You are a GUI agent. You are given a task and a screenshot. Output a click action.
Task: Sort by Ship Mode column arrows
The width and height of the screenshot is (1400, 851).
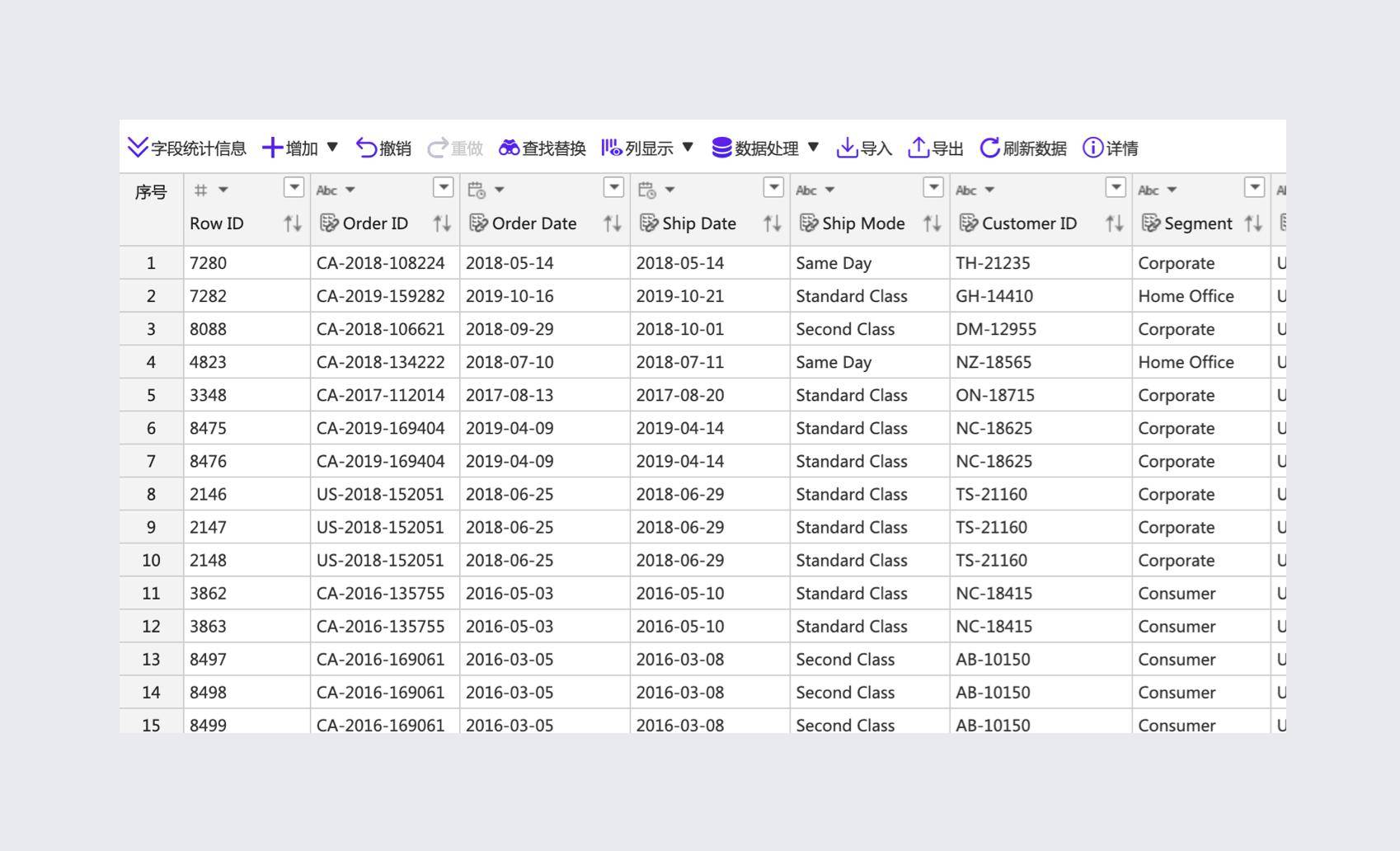(932, 223)
